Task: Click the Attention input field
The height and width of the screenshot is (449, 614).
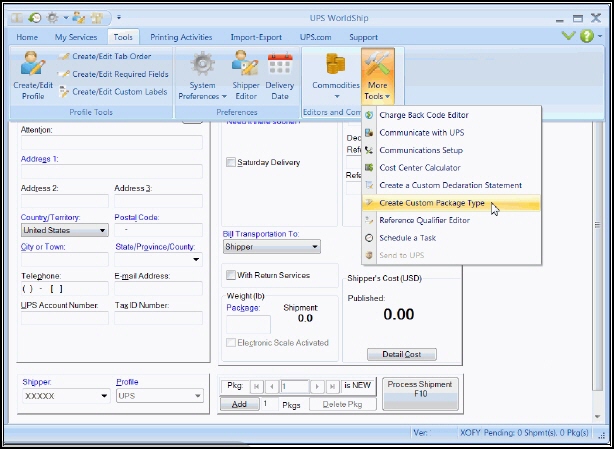Action: click(x=112, y=142)
